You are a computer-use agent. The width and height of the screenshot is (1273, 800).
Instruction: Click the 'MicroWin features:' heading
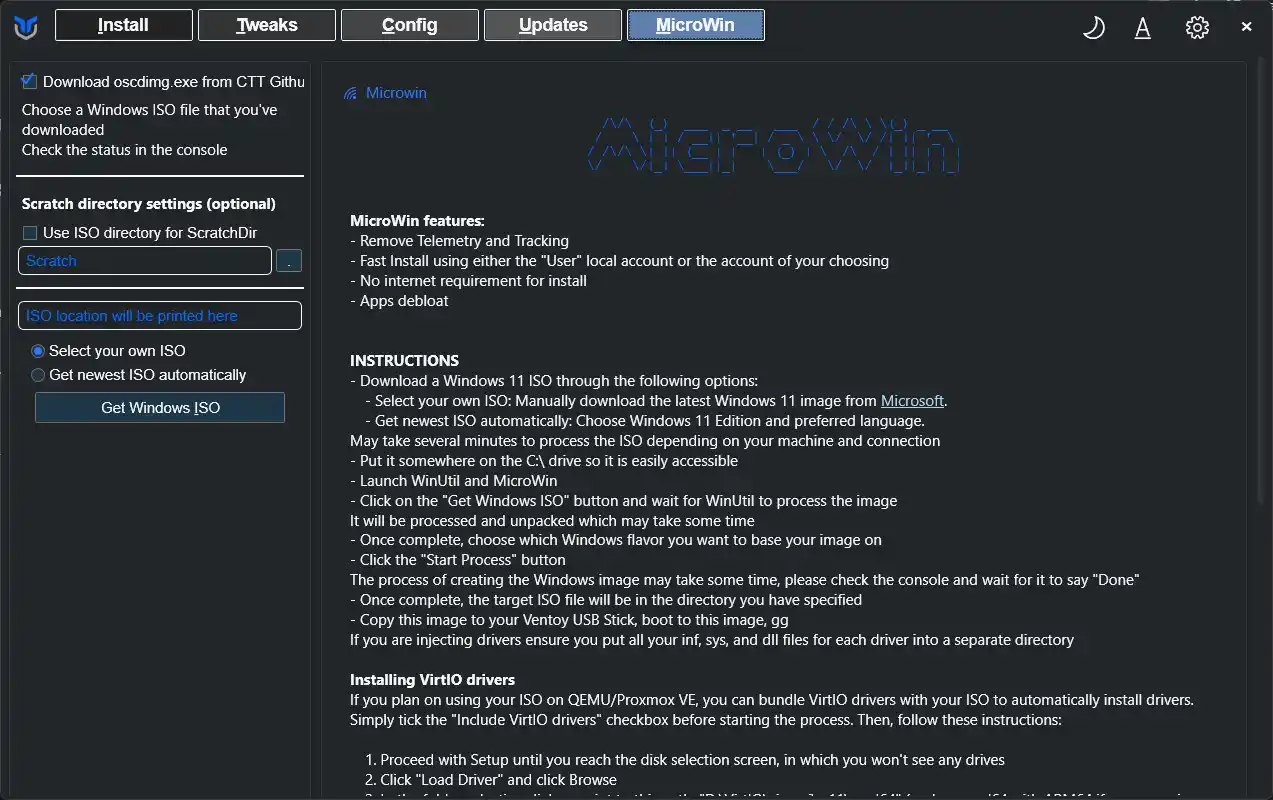tap(417, 221)
